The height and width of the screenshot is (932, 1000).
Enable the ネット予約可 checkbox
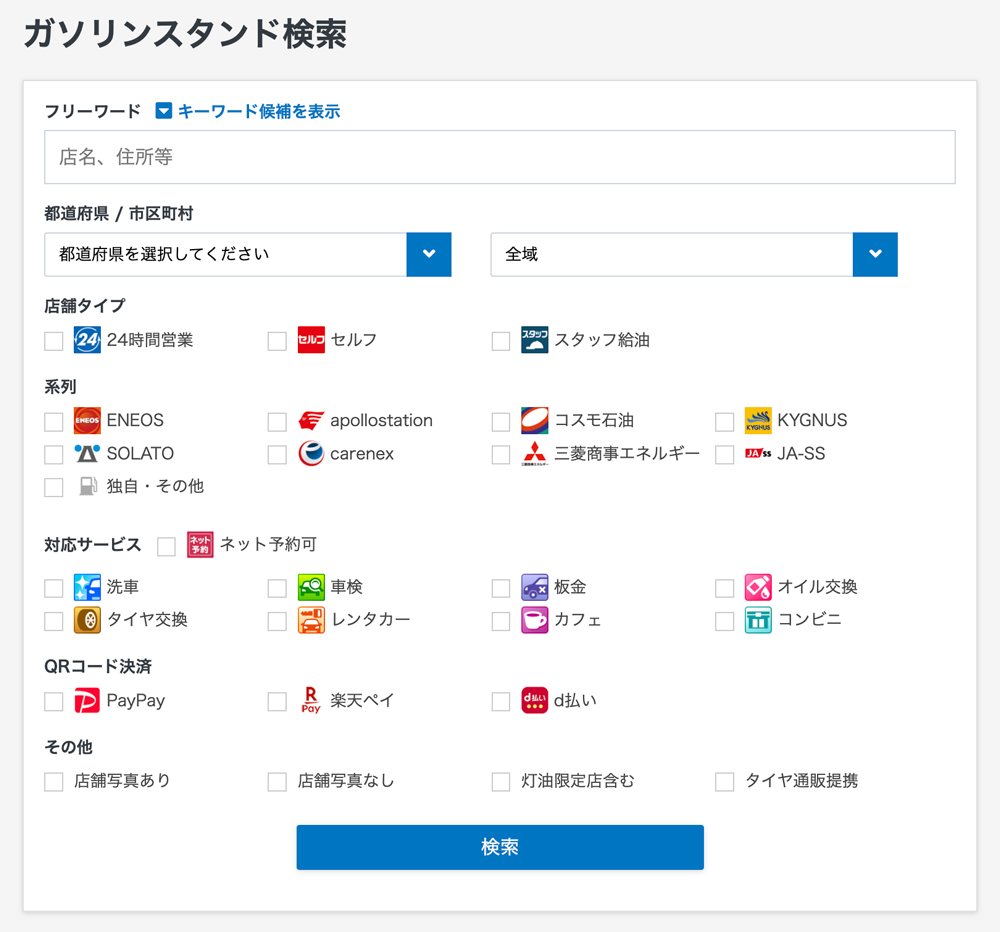coord(166,547)
